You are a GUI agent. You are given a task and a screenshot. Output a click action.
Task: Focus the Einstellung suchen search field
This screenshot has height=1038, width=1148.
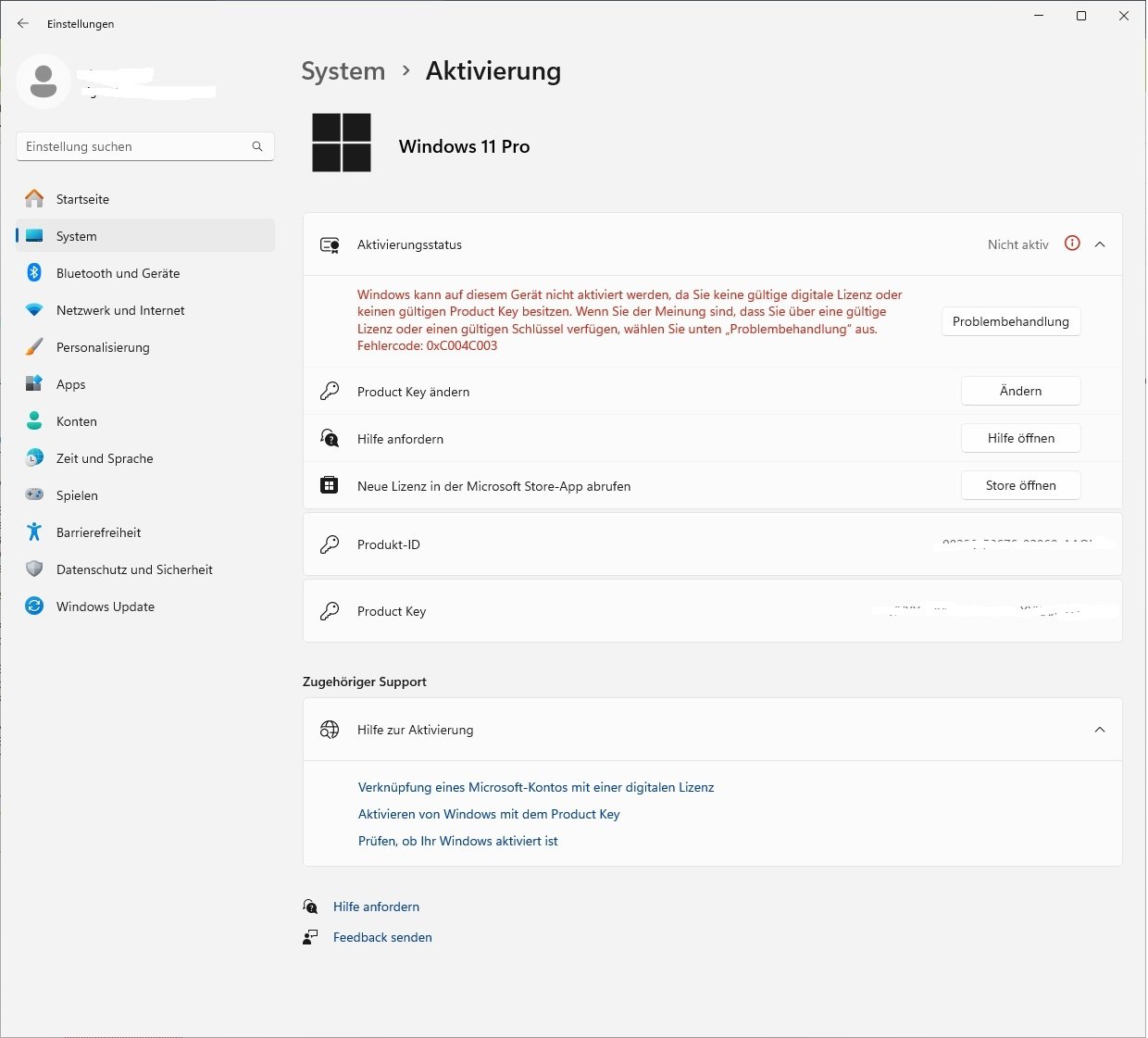pos(134,146)
